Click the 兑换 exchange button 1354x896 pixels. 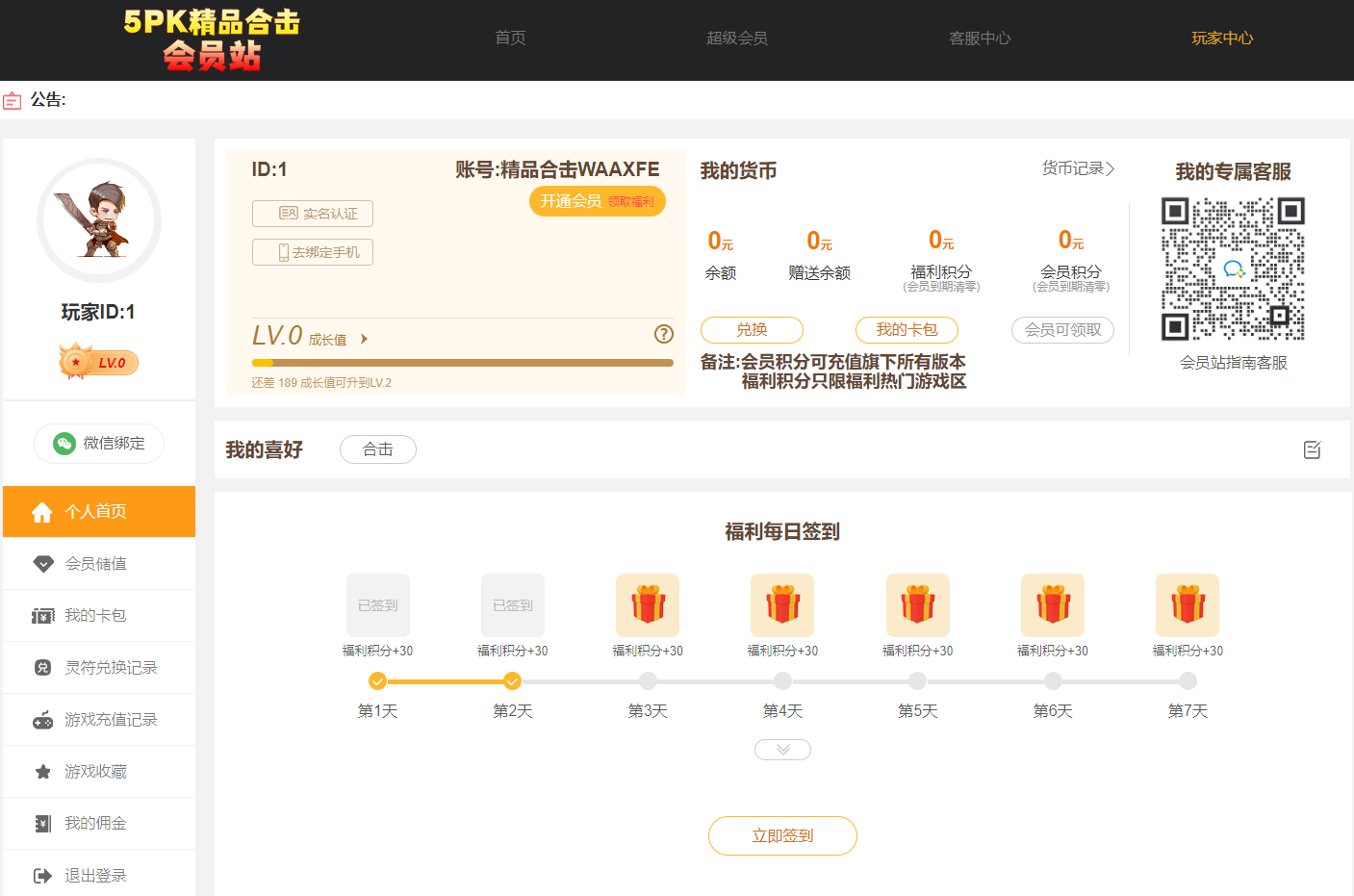(x=752, y=330)
